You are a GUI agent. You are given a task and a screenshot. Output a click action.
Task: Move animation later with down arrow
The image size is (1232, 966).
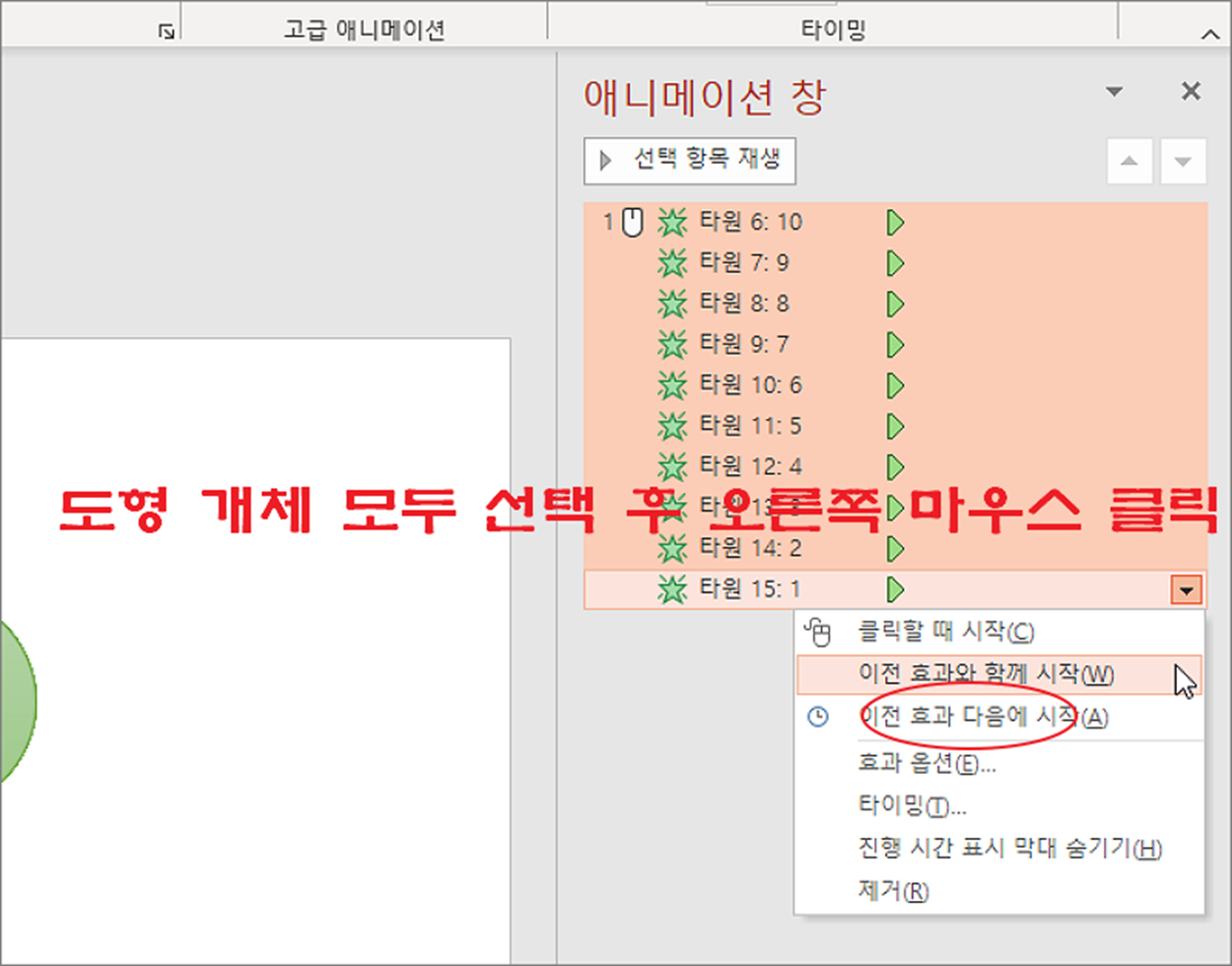point(1184,162)
